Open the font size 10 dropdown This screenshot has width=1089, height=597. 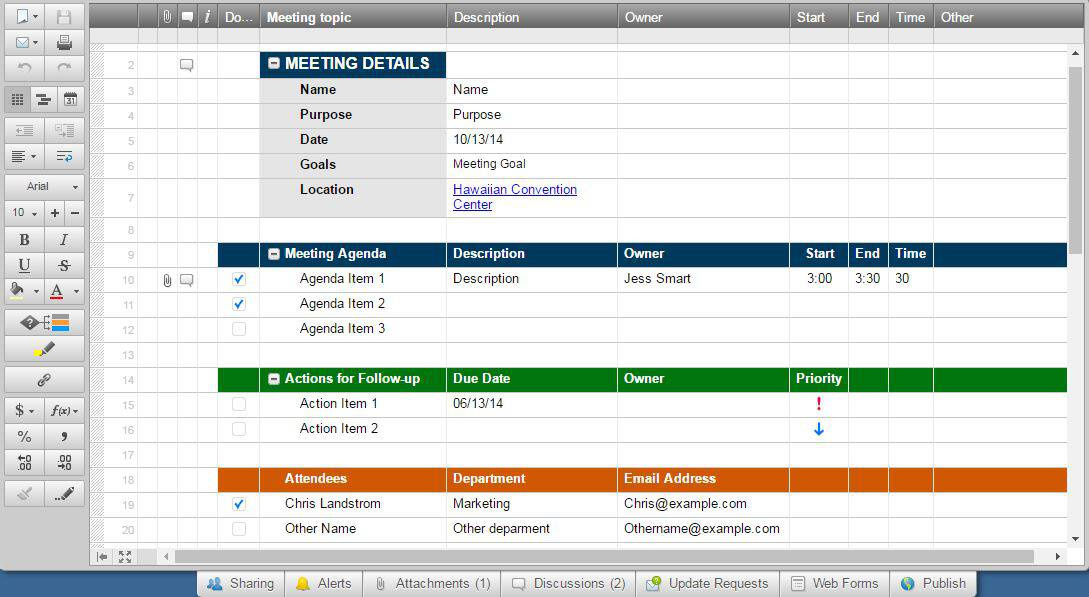(x=24, y=212)
